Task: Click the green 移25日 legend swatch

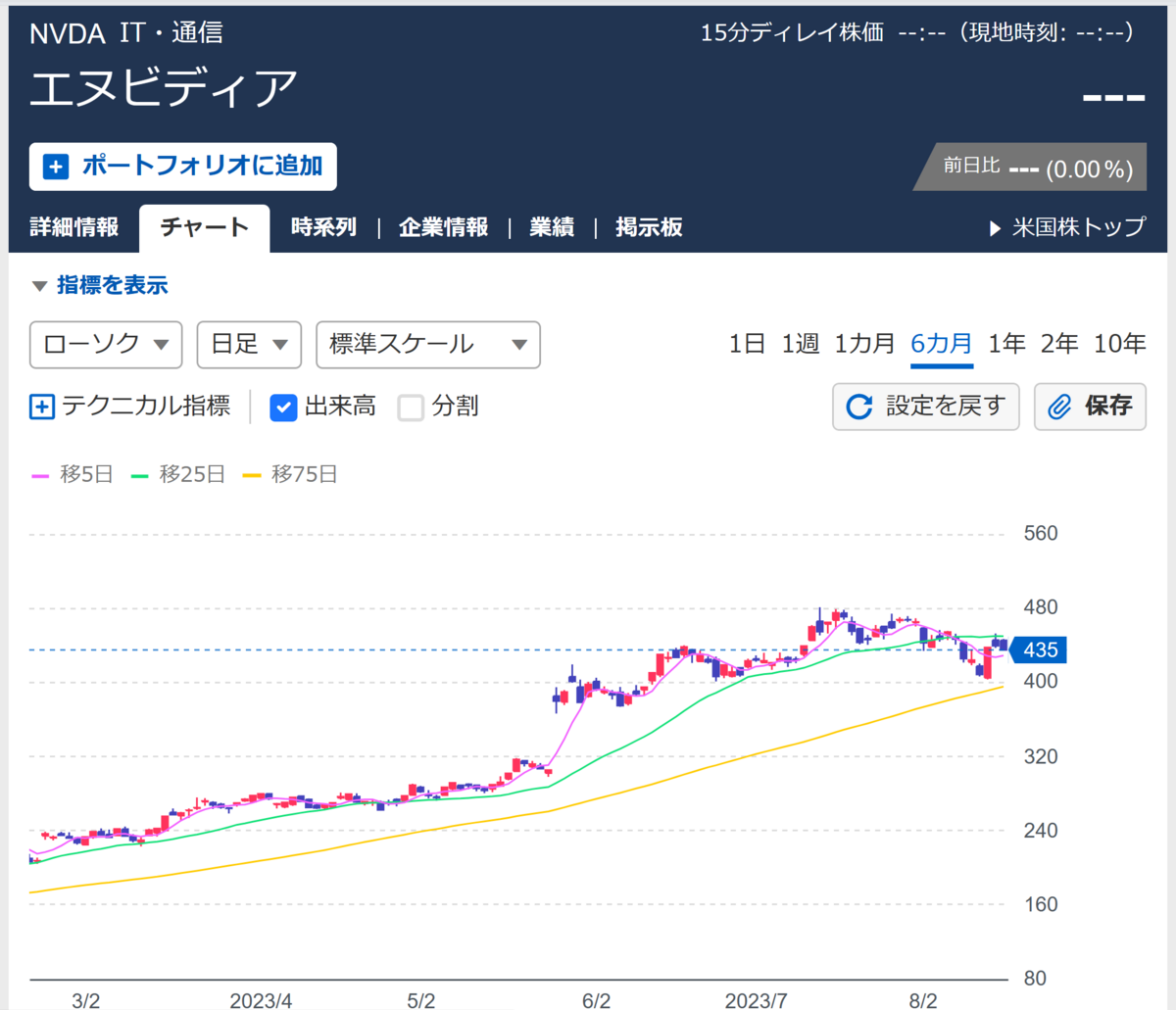Action: (x=139, y=476)
